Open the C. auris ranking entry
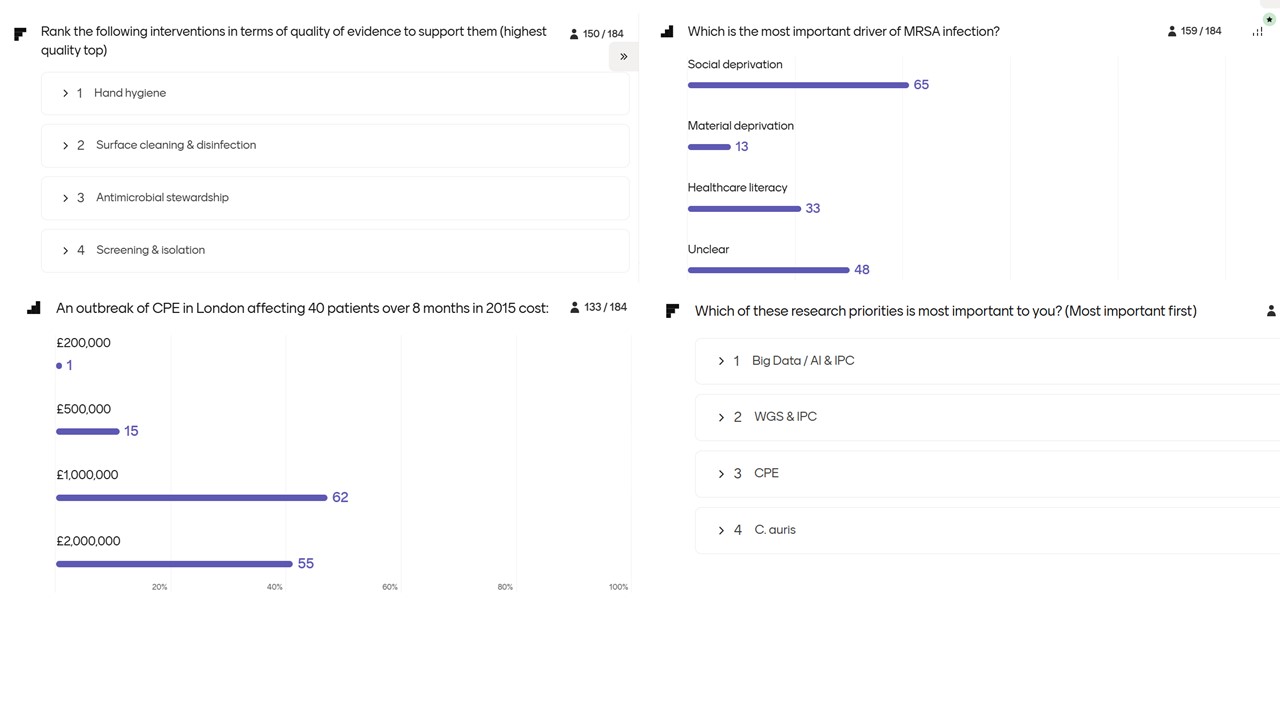This screenshot has width=1280, height=720. 721,530
